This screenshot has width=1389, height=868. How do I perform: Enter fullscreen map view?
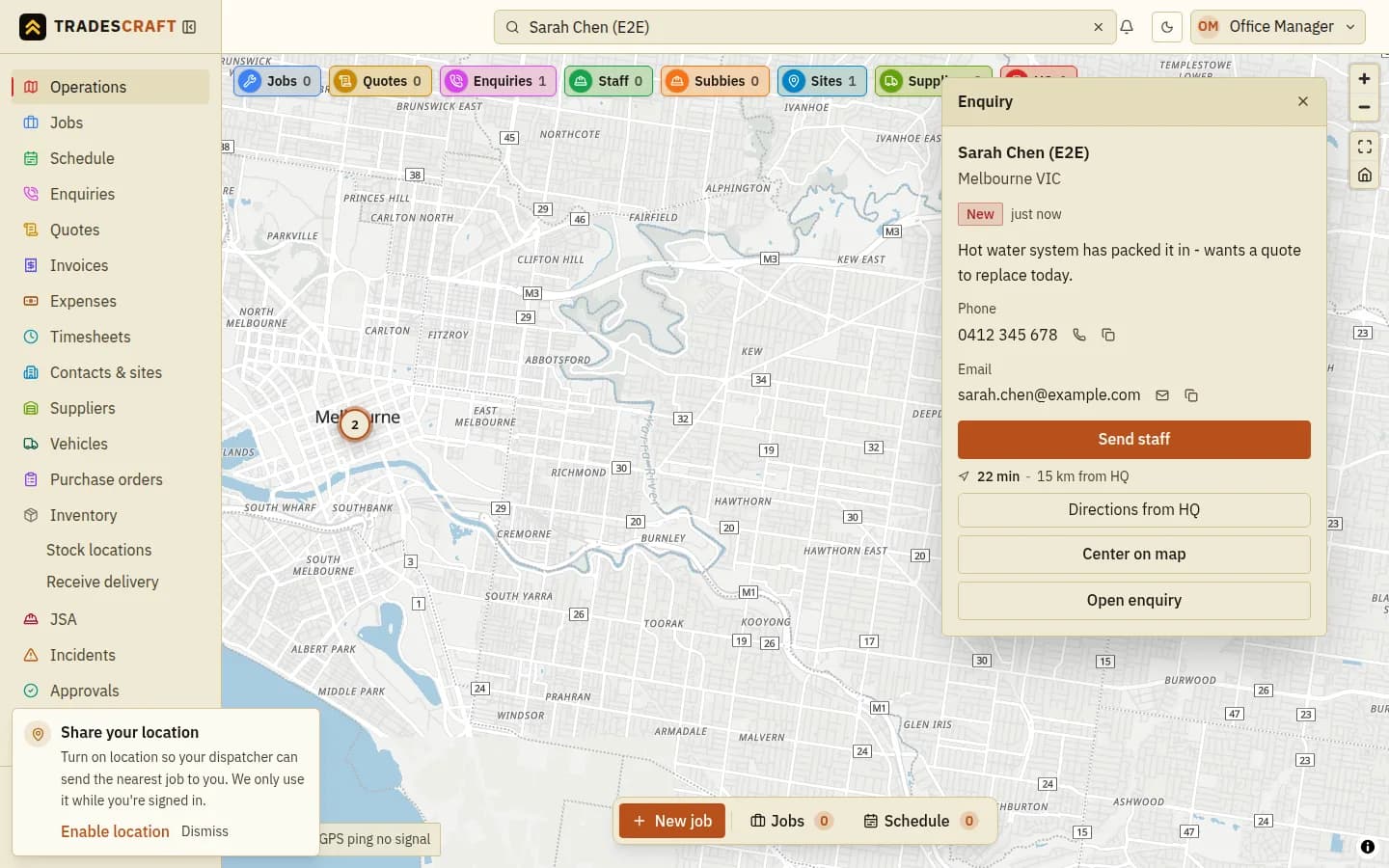point(1364,147)
